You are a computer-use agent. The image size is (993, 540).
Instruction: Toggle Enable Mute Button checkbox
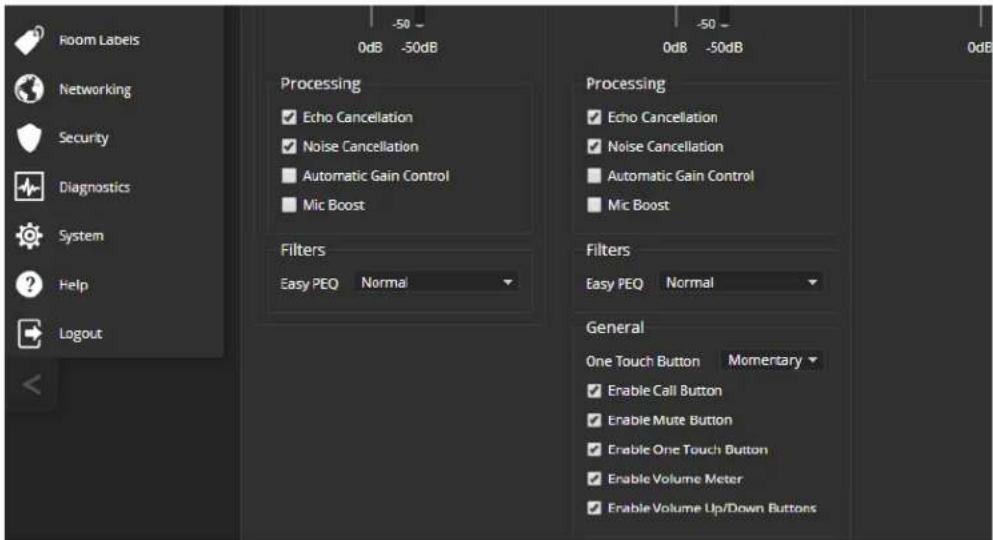[594, 420]
